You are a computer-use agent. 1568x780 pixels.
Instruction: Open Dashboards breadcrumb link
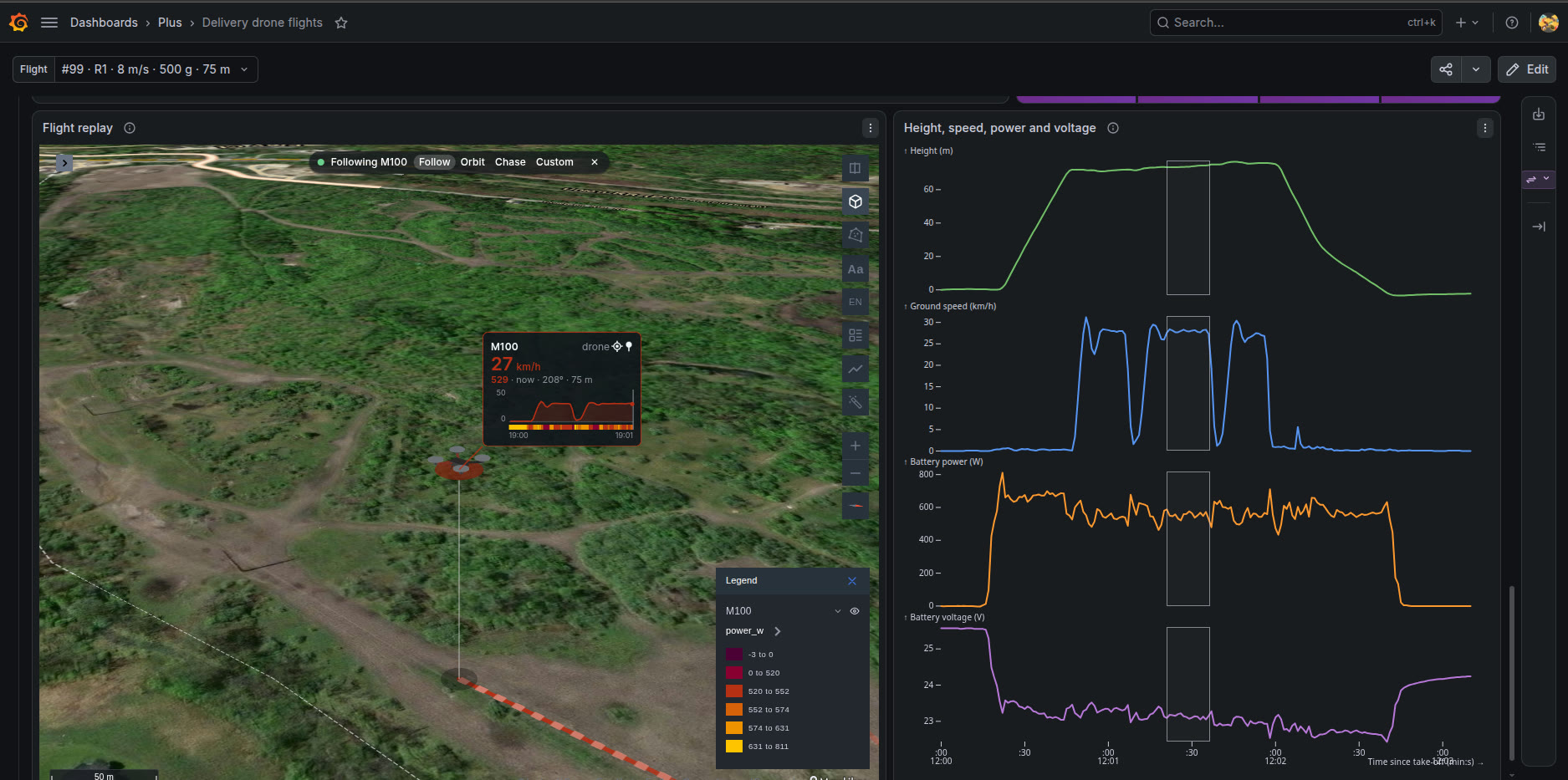pos(104,23)
